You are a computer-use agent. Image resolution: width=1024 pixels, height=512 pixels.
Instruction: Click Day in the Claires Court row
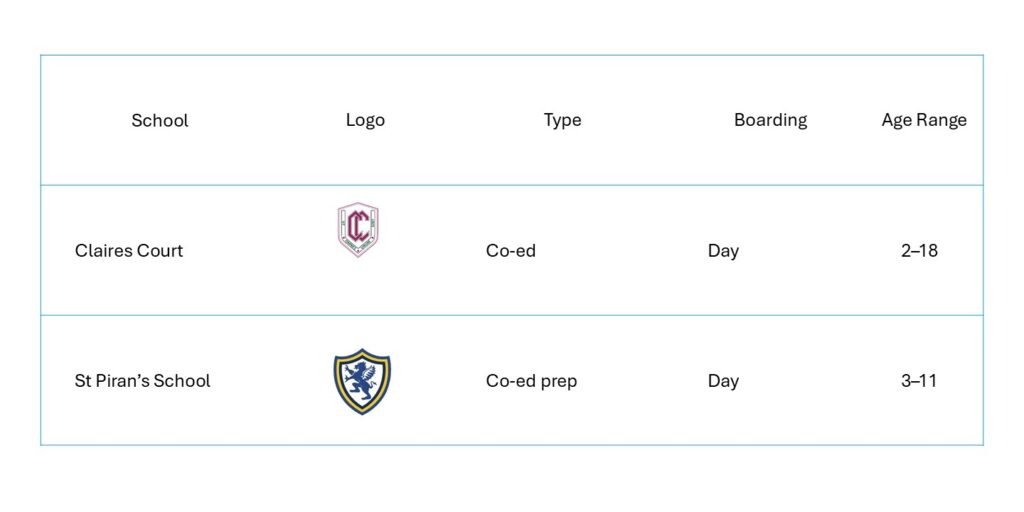coord(723,251)
